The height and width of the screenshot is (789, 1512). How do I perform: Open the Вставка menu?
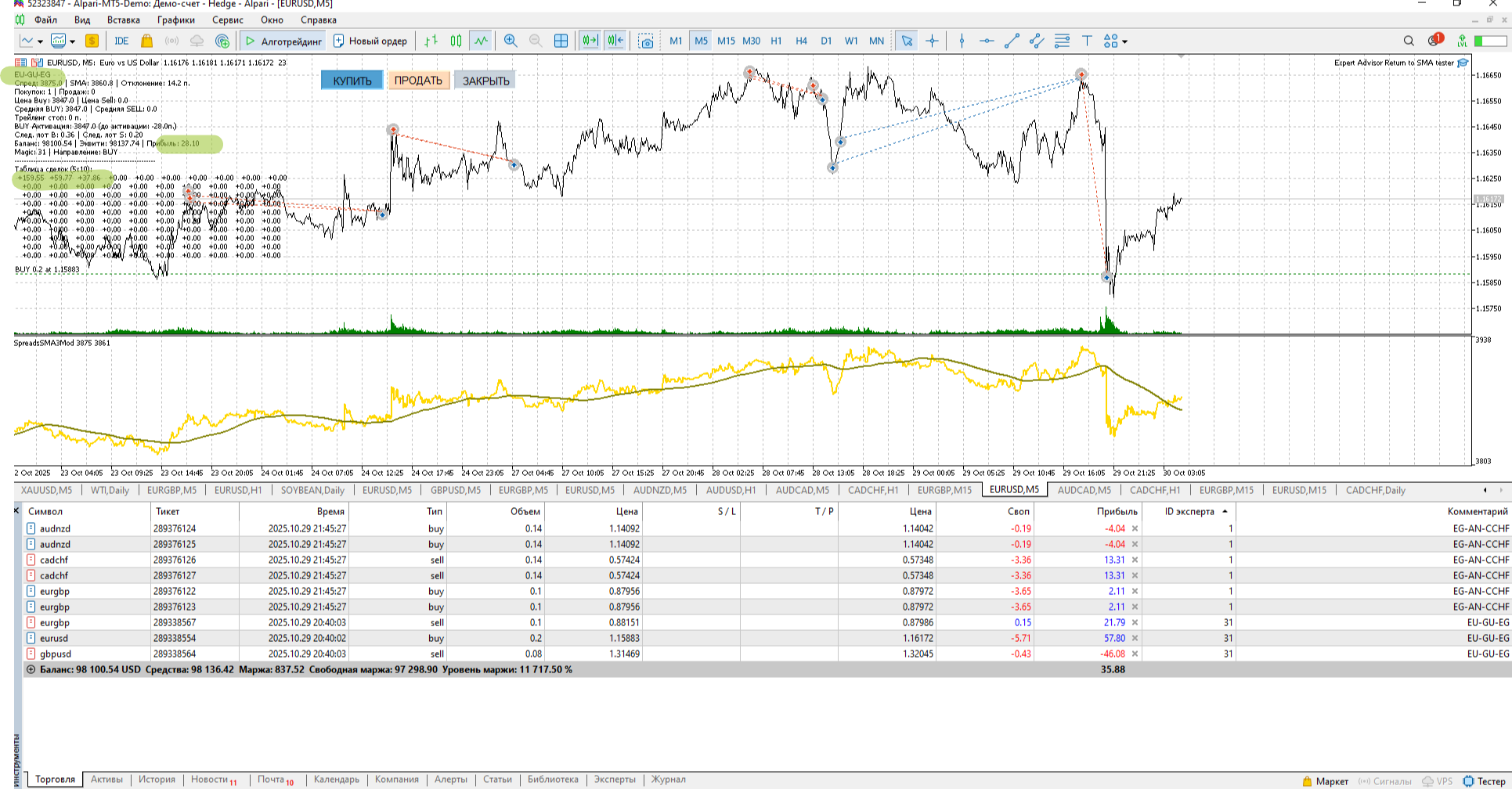click(124, 20)
